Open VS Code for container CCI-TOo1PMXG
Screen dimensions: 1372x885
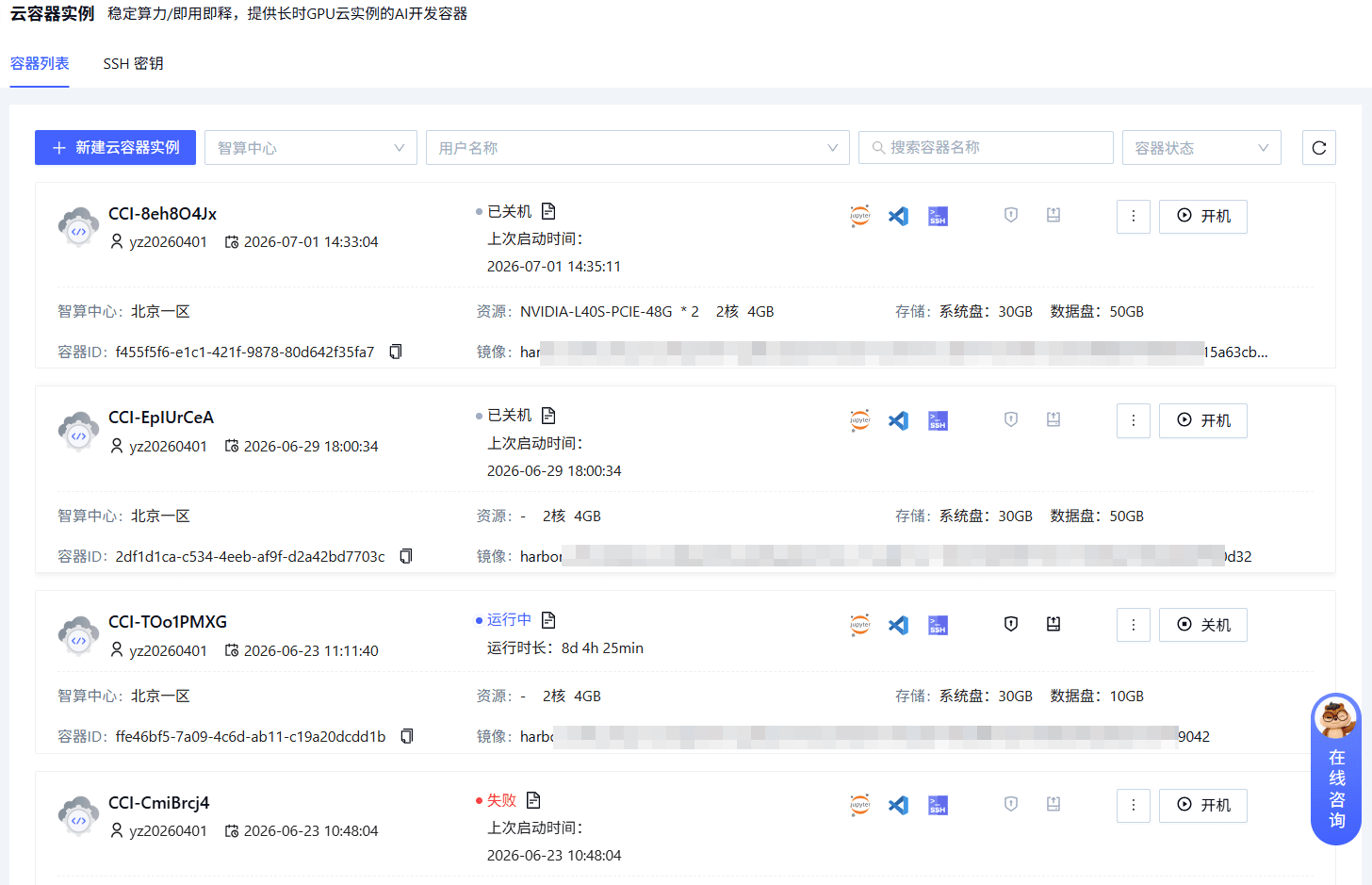pyautogui.click(x=898, y=625)
